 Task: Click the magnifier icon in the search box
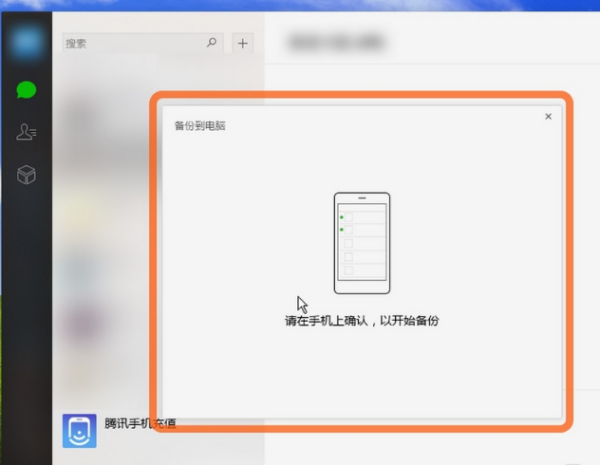click(211, 43)
